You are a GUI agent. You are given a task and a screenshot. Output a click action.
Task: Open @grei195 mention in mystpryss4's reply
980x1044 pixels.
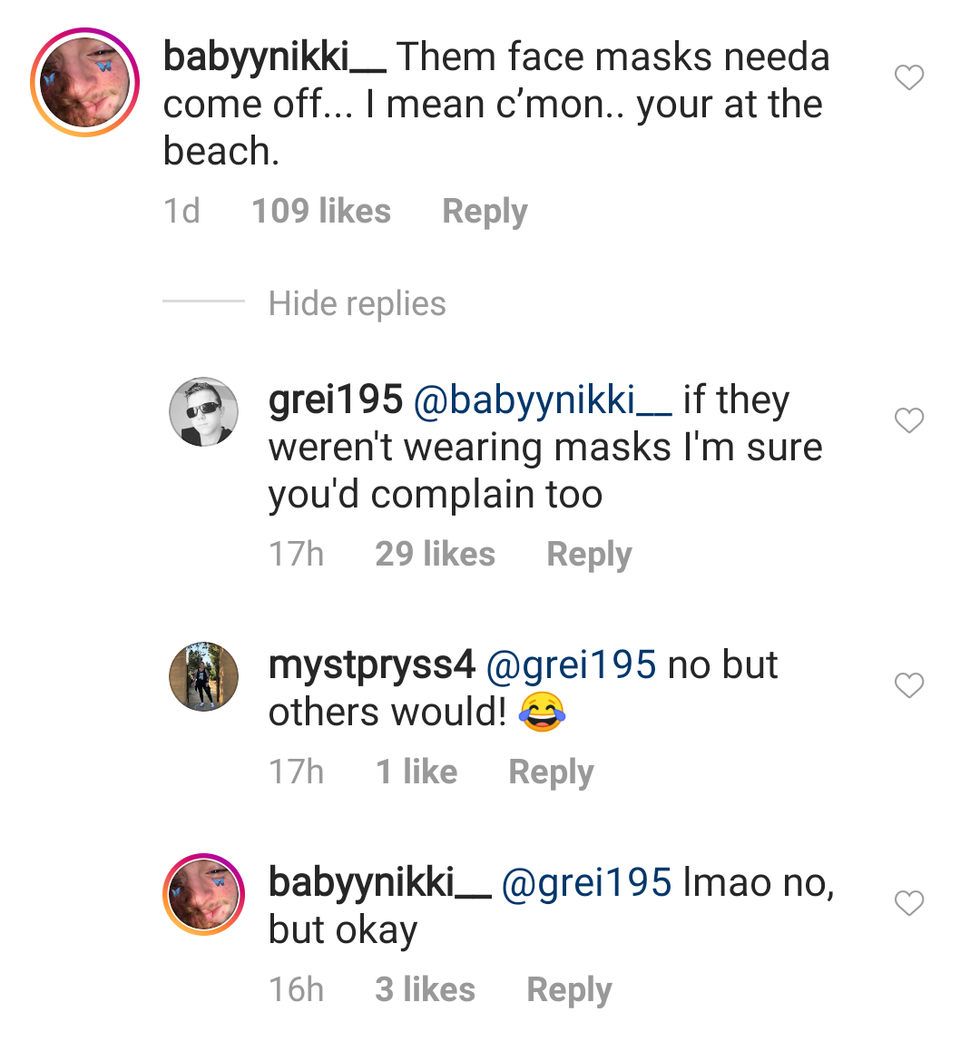click(571, 665)
